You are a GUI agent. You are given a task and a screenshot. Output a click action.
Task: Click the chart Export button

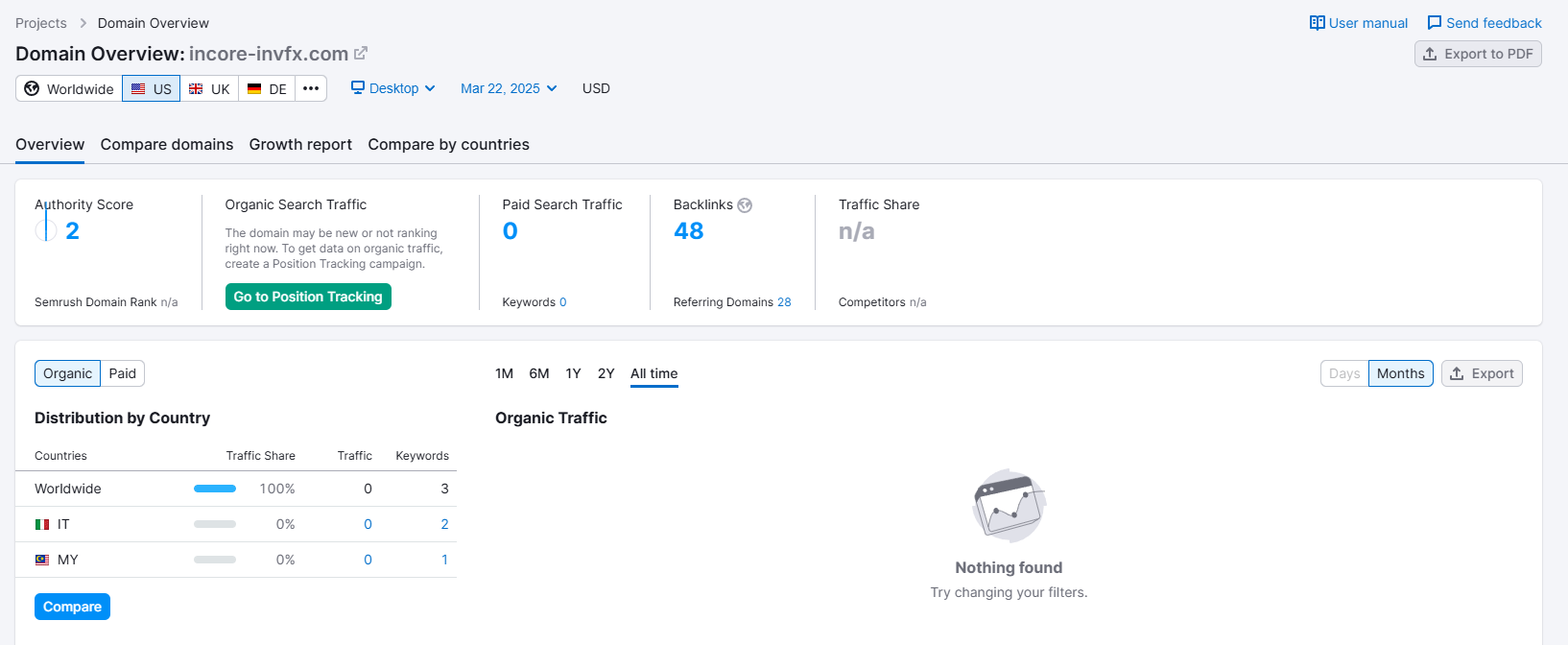pos(1482,373)
